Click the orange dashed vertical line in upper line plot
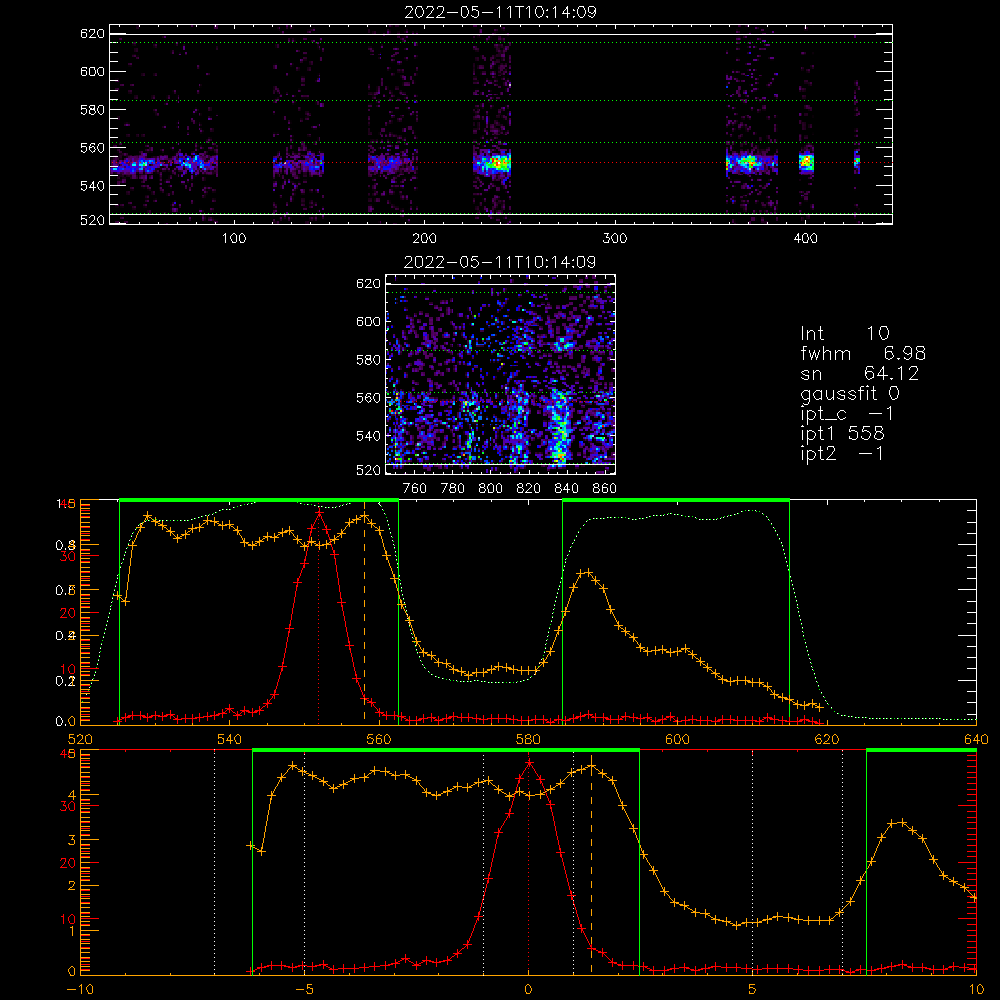This screenshot has height=1000, width=1000. pos(364,612)
